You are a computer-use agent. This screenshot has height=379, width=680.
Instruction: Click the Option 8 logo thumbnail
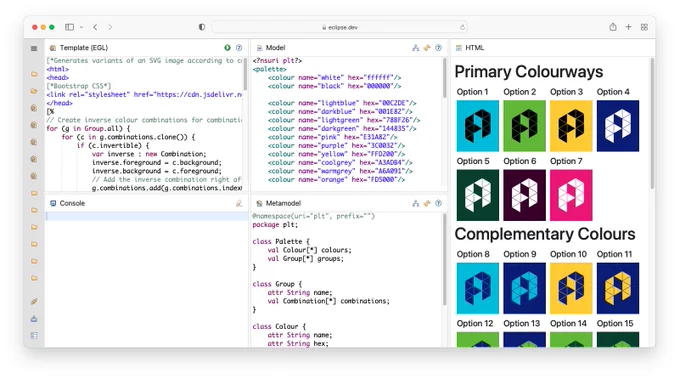477,288
